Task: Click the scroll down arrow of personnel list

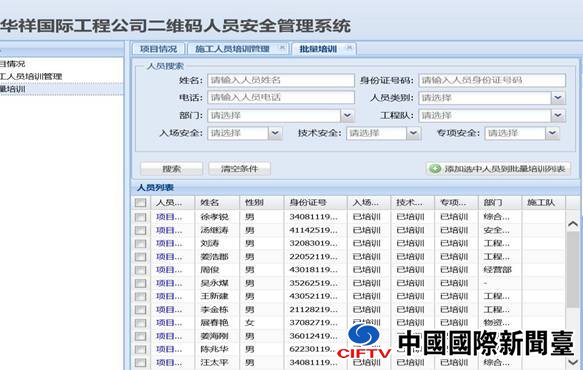Action: 573,362
